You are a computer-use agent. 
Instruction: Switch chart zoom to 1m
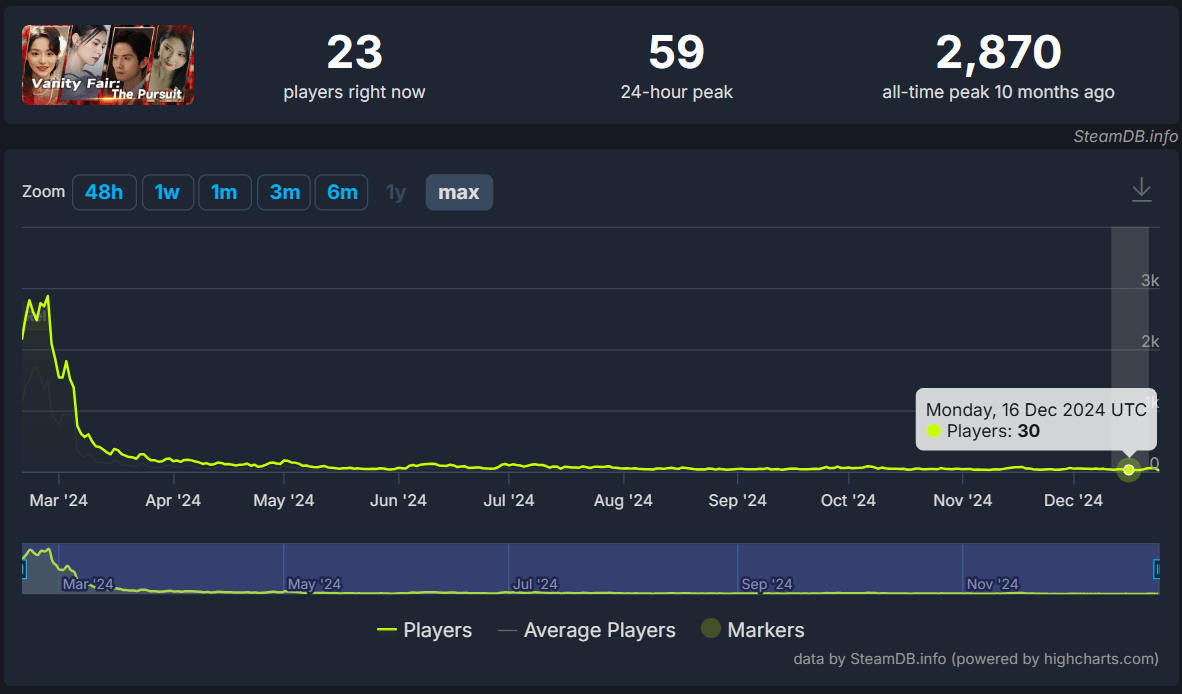click(x=224, y=192)
